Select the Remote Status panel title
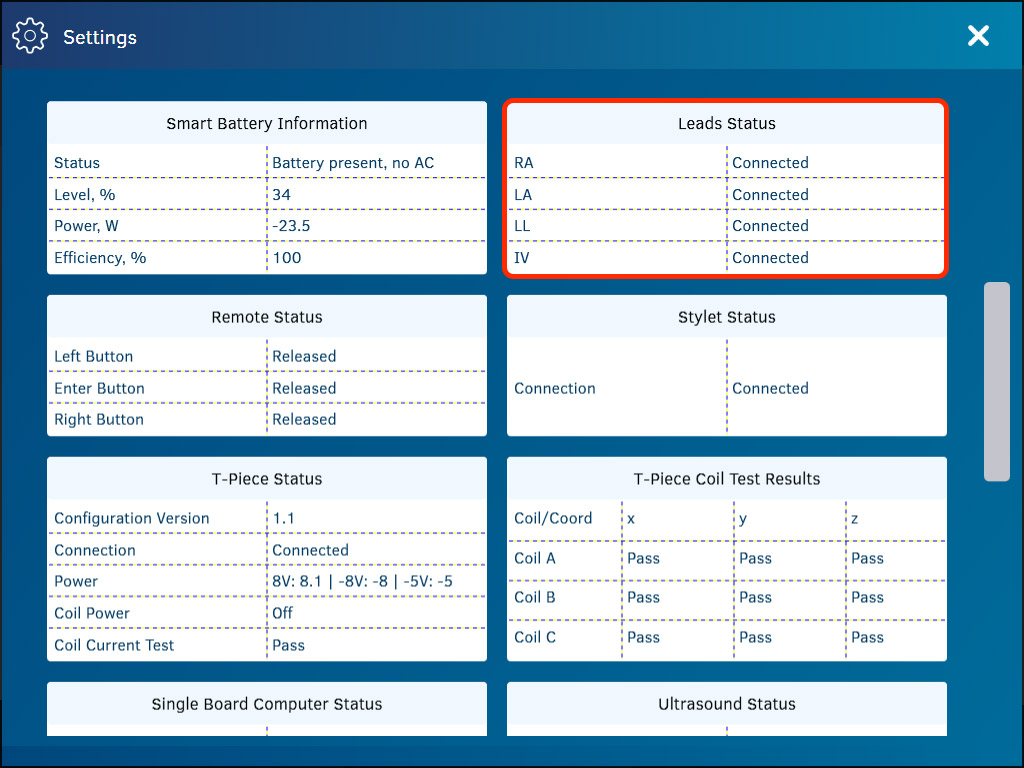This screenshot has width=1024, height=768. point(266,317)
